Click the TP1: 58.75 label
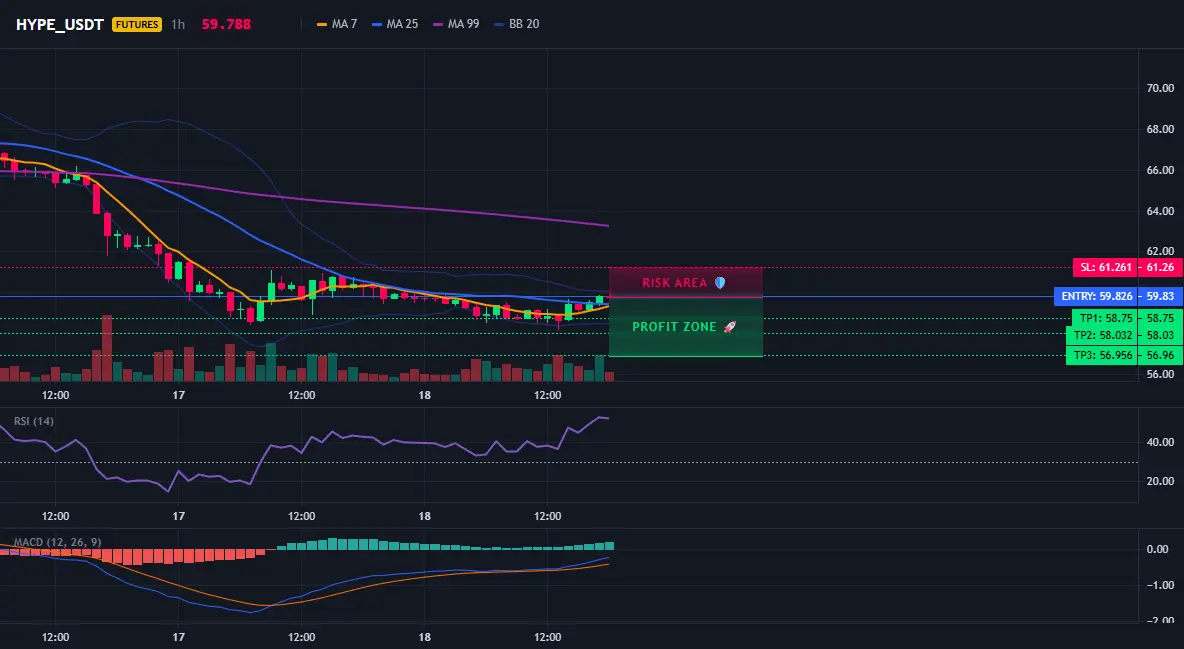The image size is (1184, 649). click(1105, 318)
